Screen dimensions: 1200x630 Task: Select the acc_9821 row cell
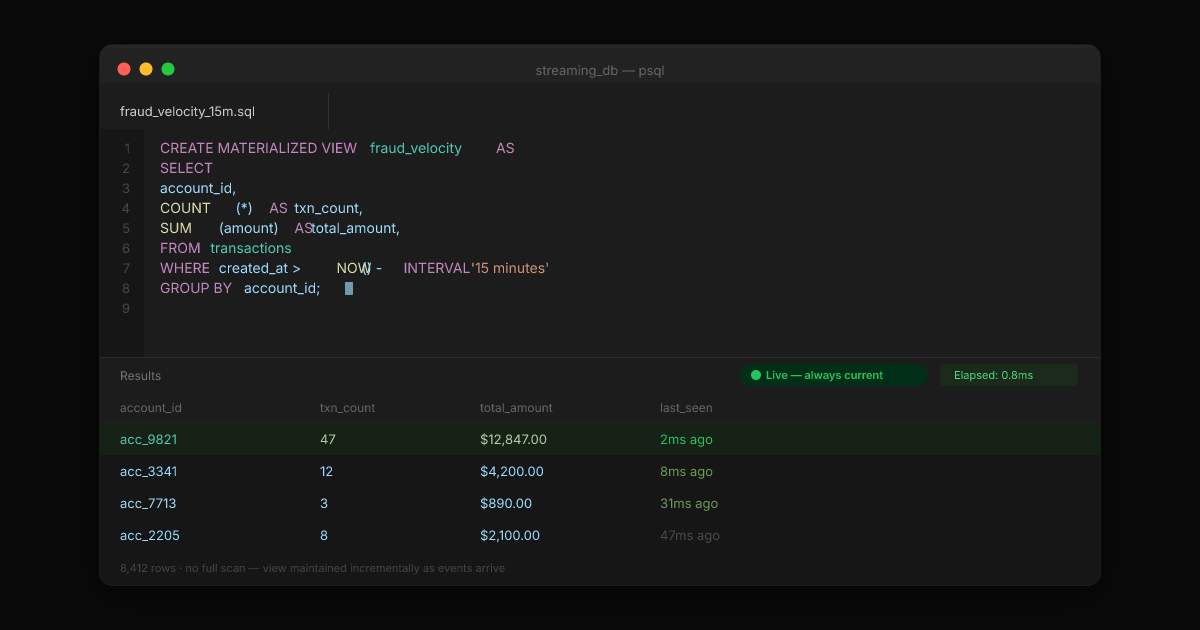pos(148,439)
